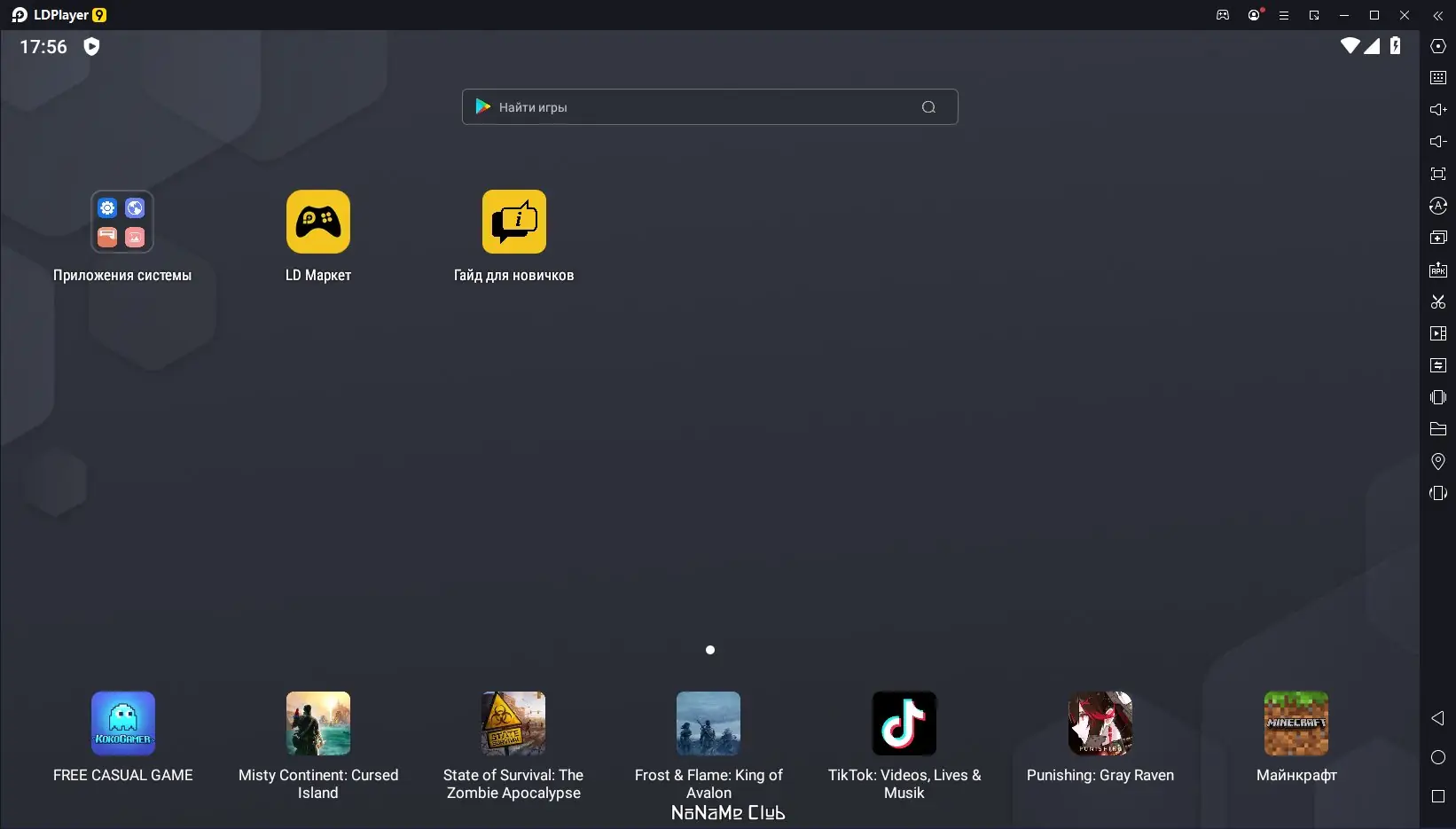Open the user account icon in title bar
Image resolution: width=1456 pixels, height=829 pixels.
point(1254,15)
